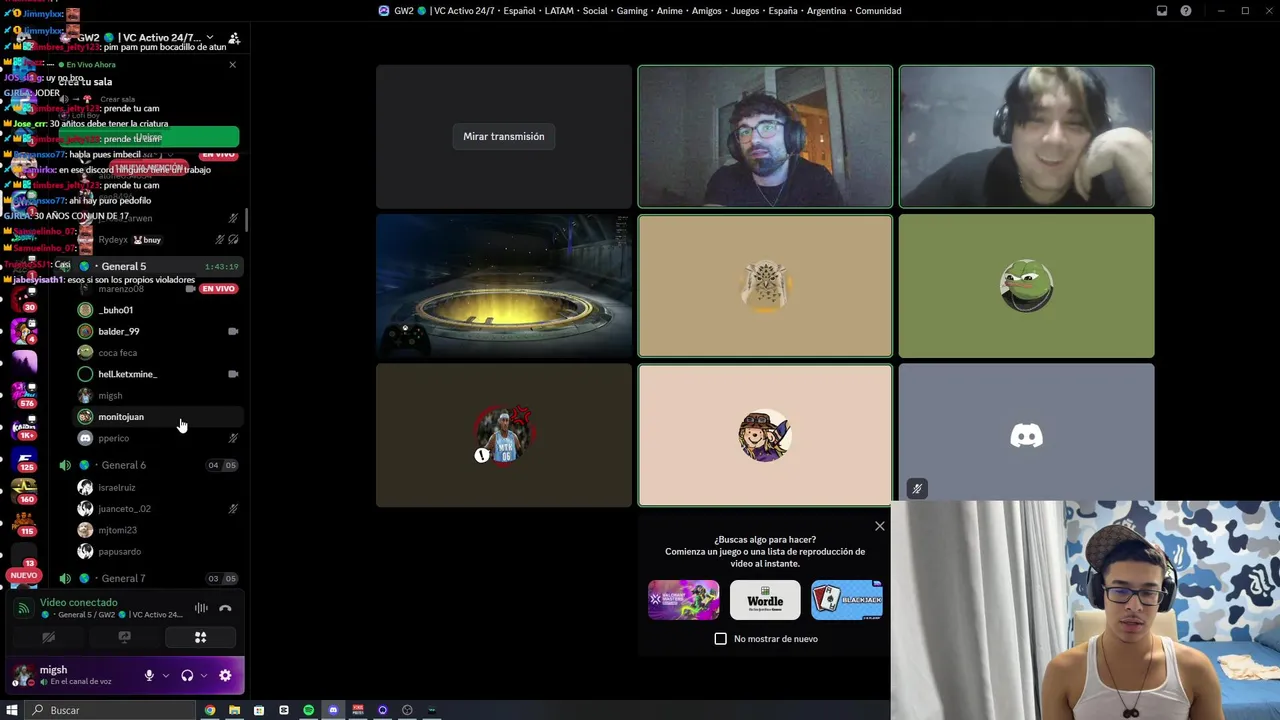
Task: Open Google Chrome from taskbar
Action: tap(210, 710)
